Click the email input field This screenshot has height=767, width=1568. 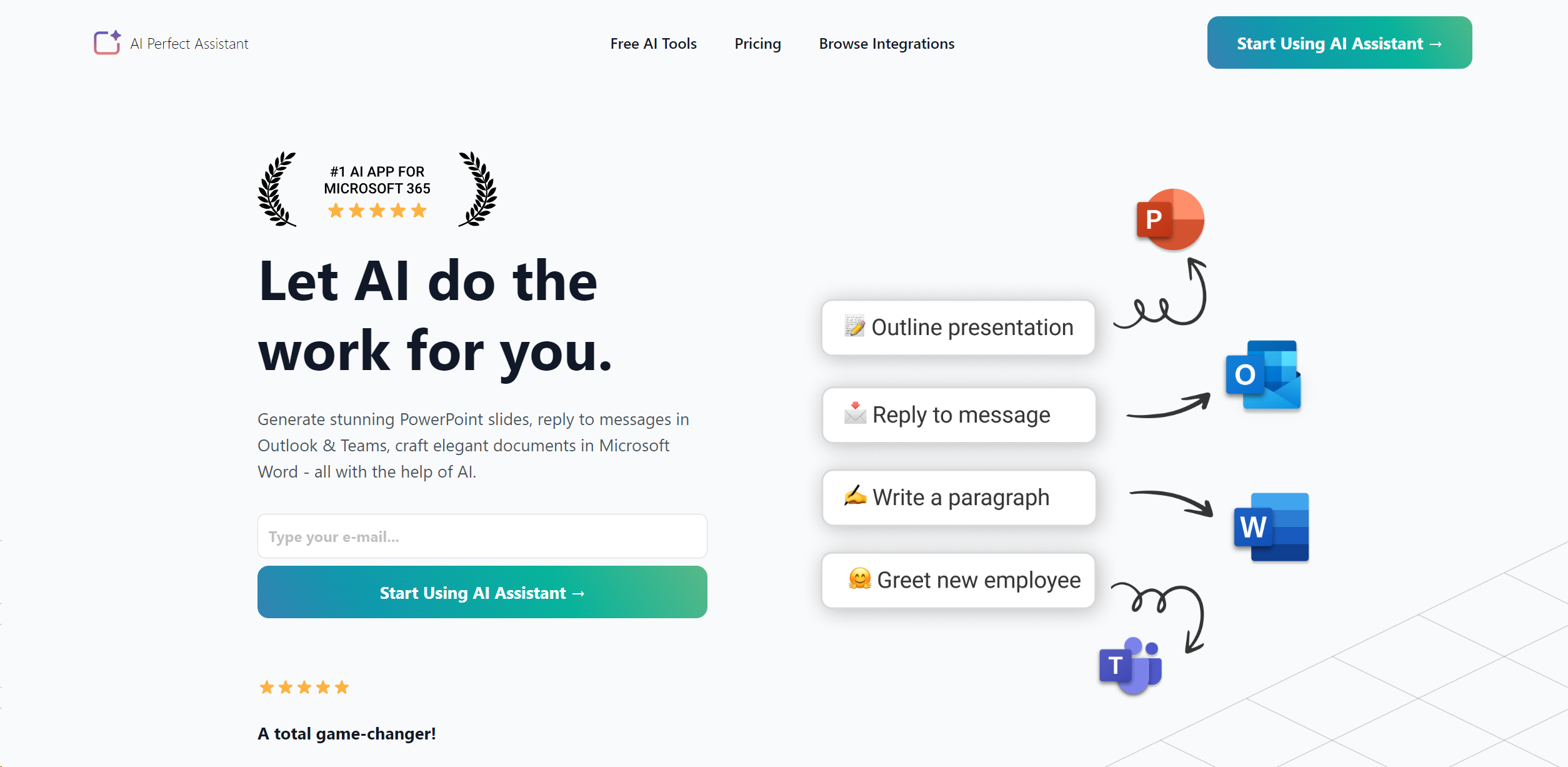[483, 537]
